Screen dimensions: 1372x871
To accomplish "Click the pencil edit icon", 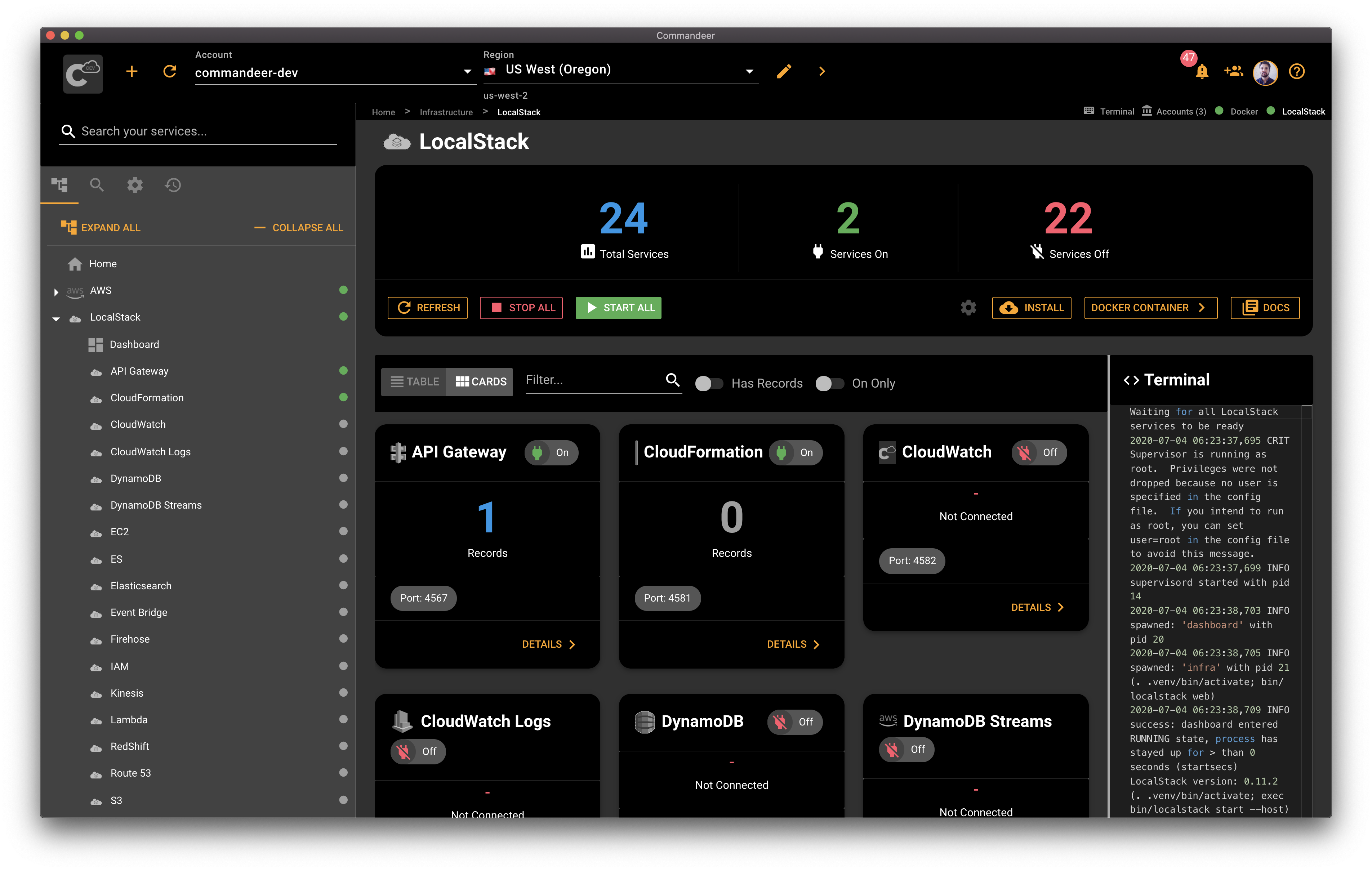I will pos(784,71).
